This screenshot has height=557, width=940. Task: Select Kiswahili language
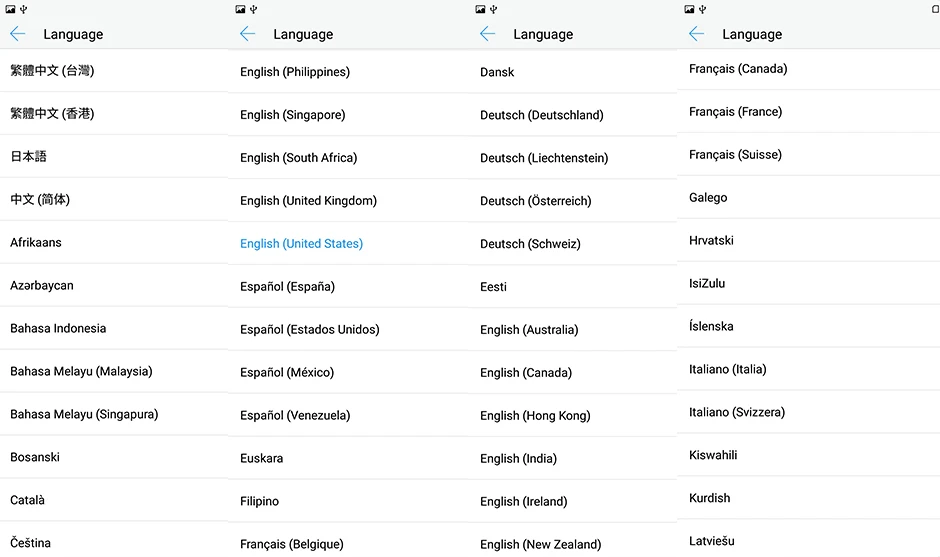coord(713,455)
